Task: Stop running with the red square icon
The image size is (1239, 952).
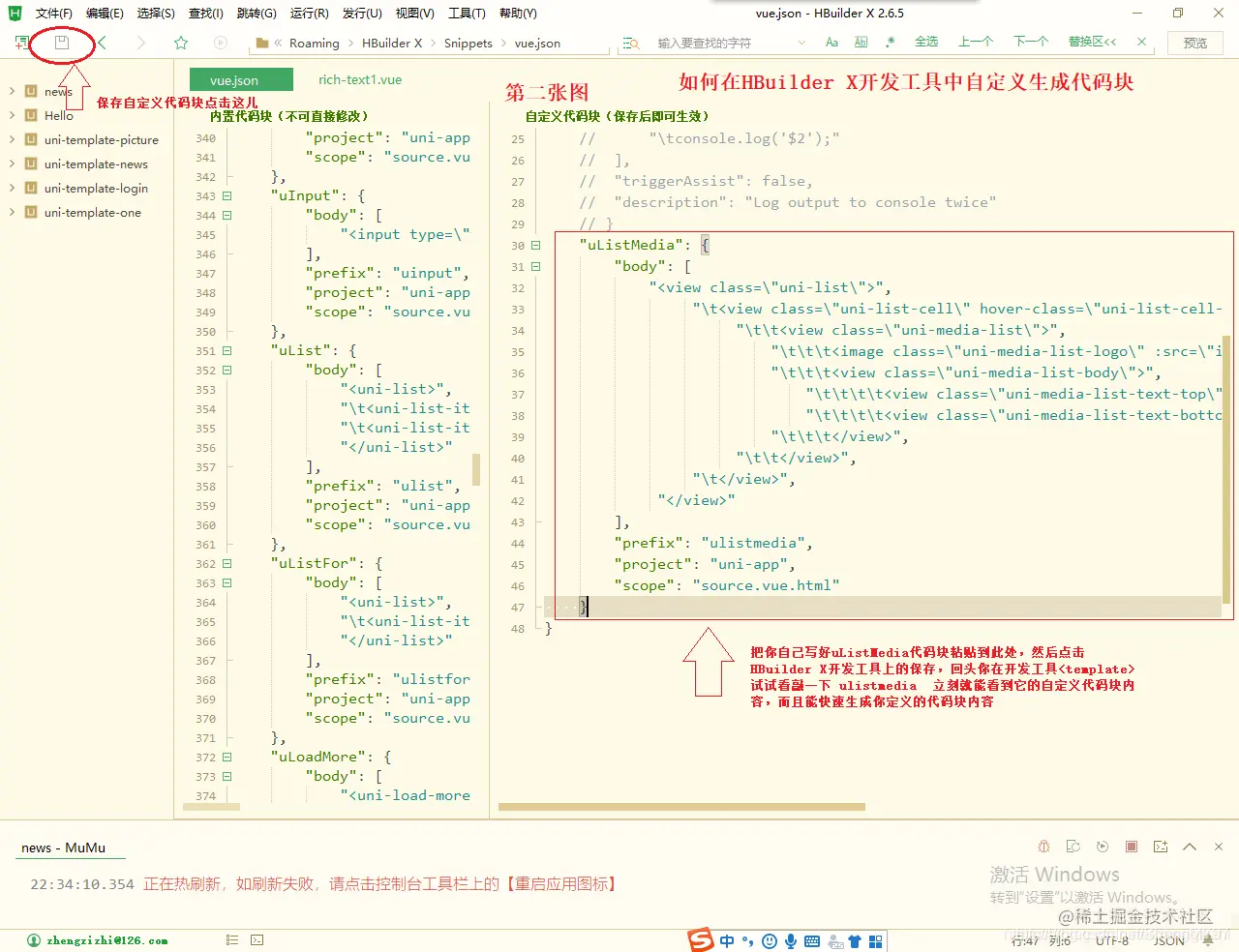Action: point(1132,847)
